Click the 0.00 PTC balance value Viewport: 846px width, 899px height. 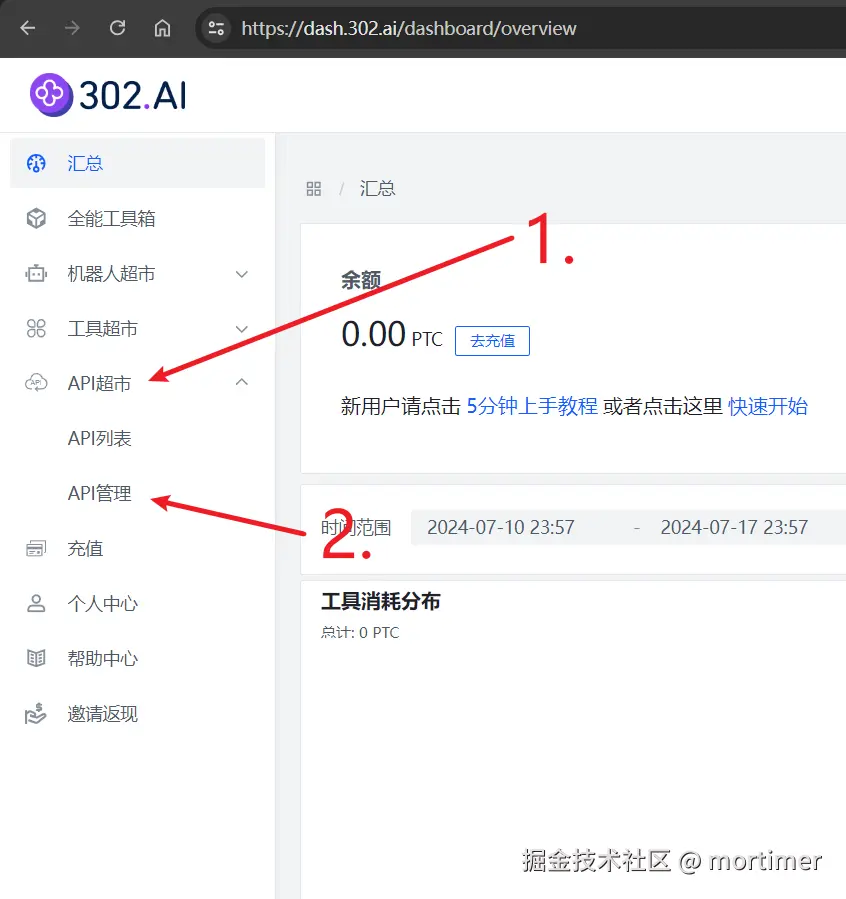pos(392,335)
